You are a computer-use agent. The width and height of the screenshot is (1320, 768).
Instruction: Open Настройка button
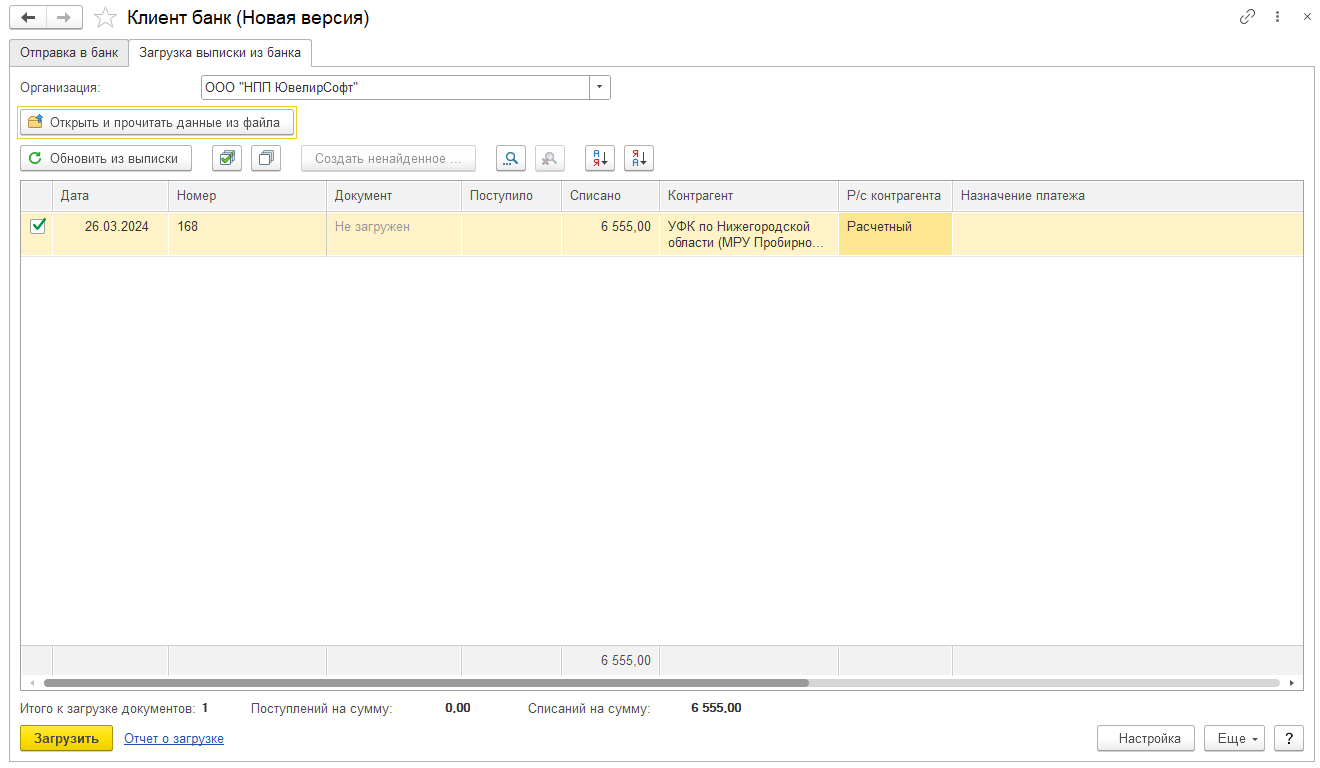click(x=1146, y=738)
